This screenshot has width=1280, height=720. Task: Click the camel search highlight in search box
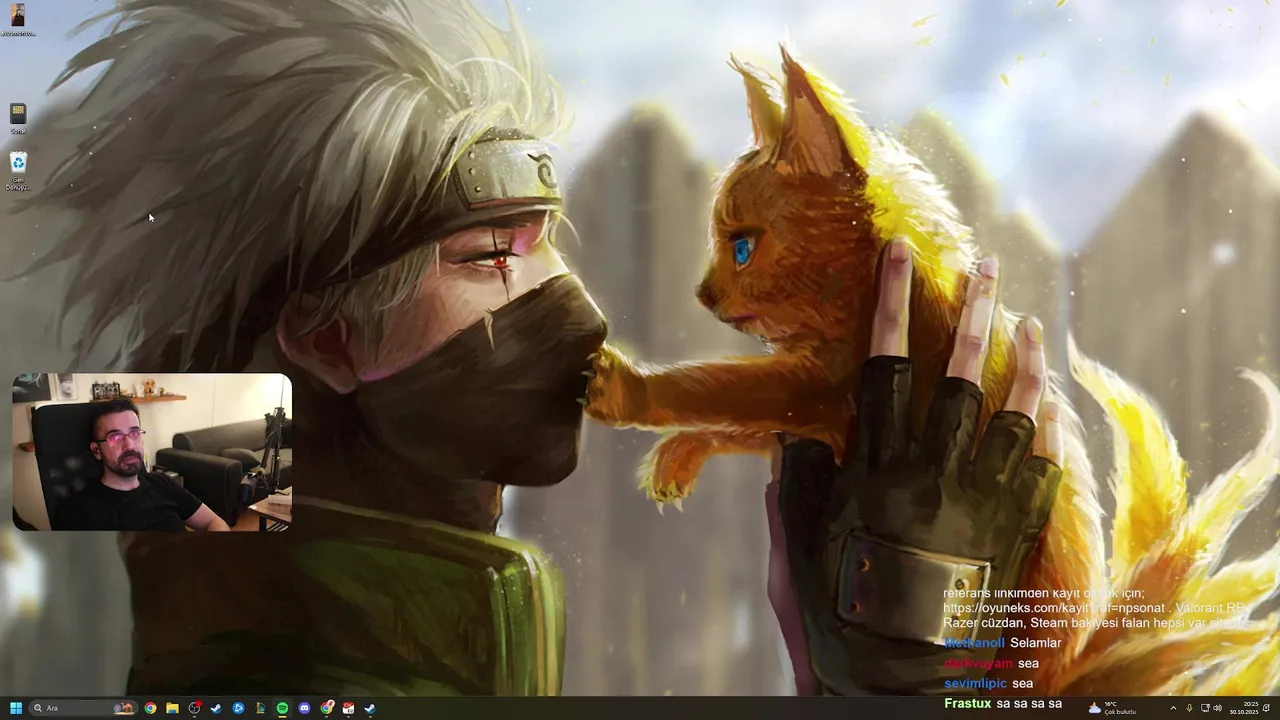[124, 708]
